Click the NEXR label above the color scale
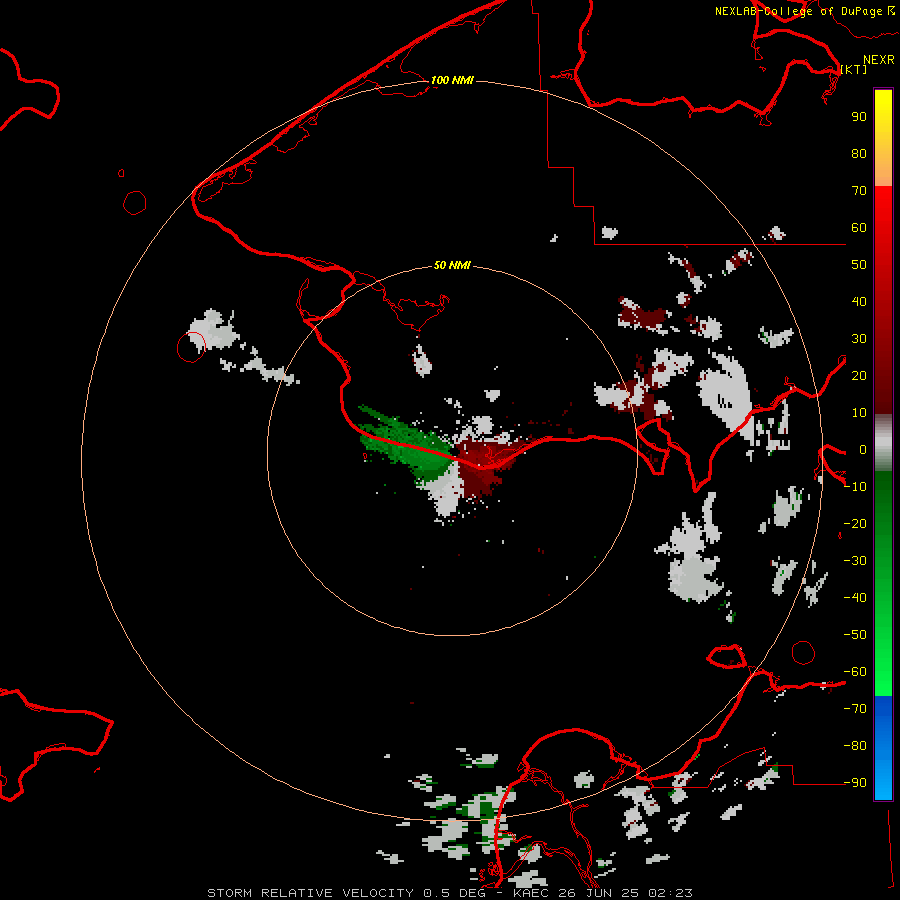This screenshot has height=900, width=900. coord(879,60)
